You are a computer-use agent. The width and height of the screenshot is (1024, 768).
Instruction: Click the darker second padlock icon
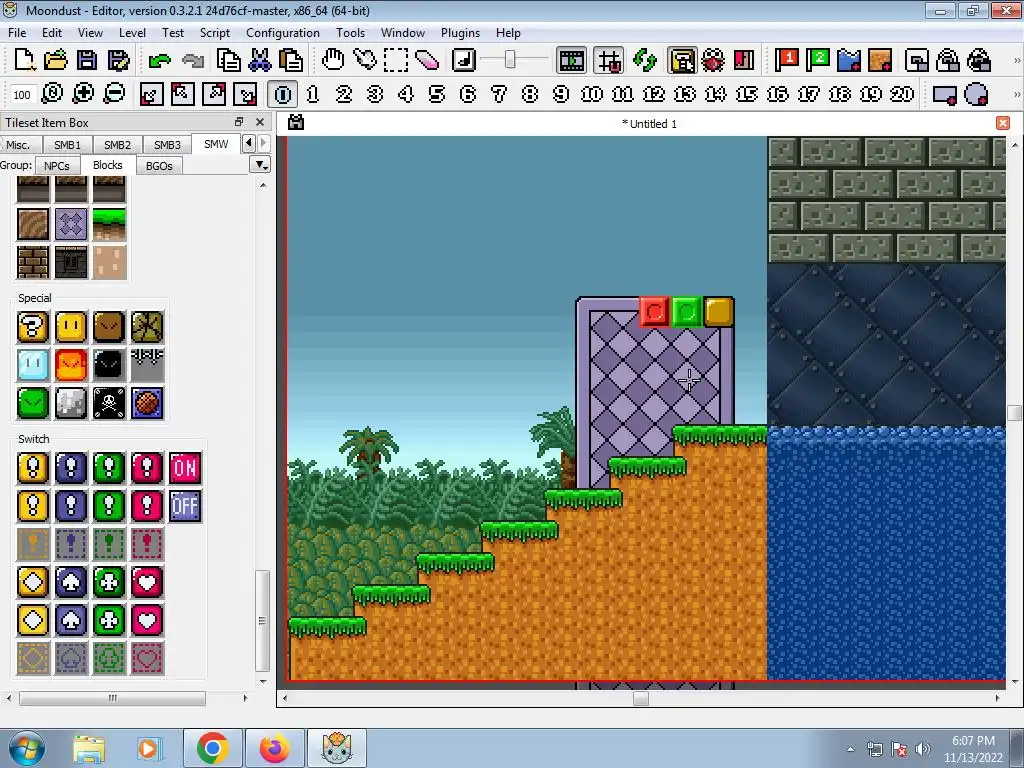pos(979,60)
